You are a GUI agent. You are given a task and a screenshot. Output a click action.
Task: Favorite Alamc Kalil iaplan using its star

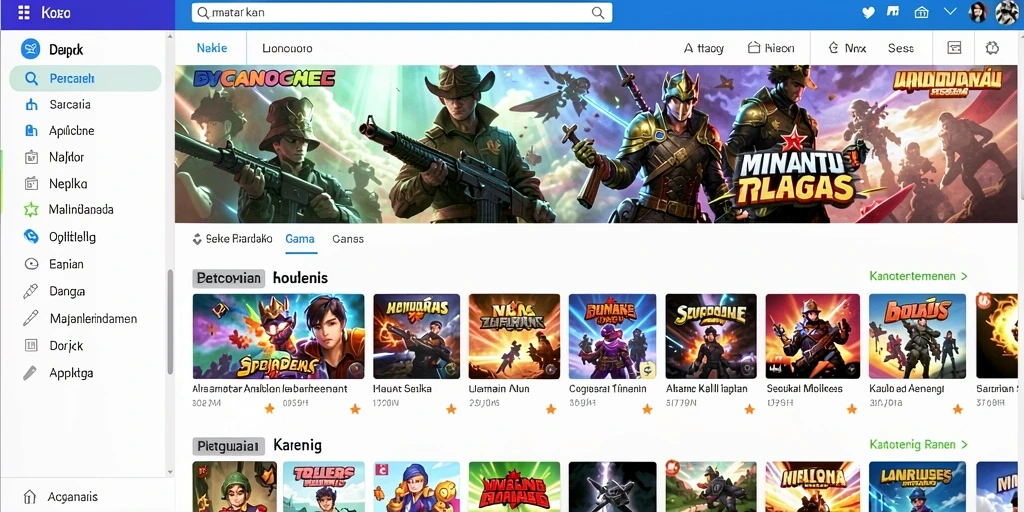point(749,409)
